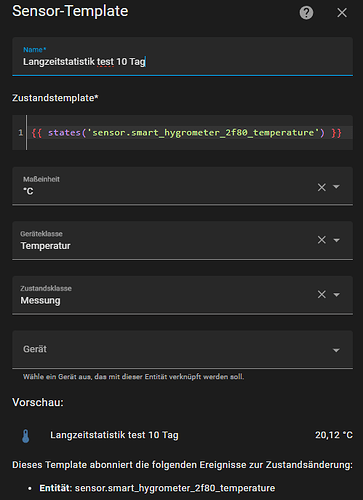Open the help question mark icon

(x=306, y=13)
